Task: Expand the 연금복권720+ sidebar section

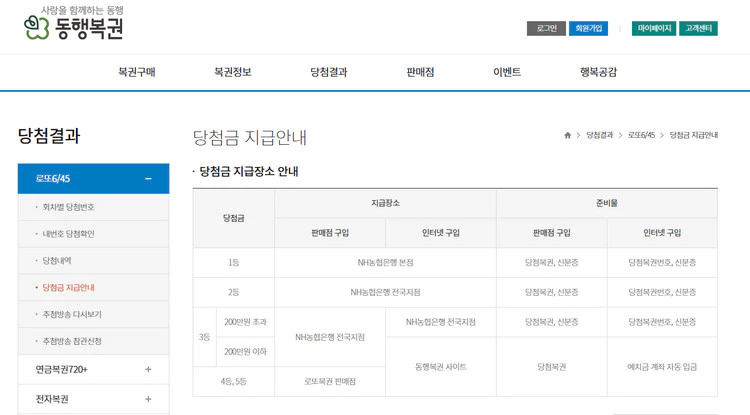Action: point(148,369)
